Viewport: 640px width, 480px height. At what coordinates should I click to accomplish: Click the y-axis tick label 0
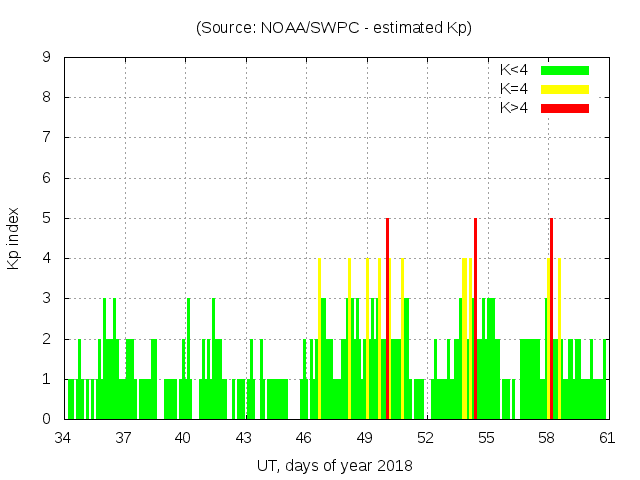tap(47, 419)
